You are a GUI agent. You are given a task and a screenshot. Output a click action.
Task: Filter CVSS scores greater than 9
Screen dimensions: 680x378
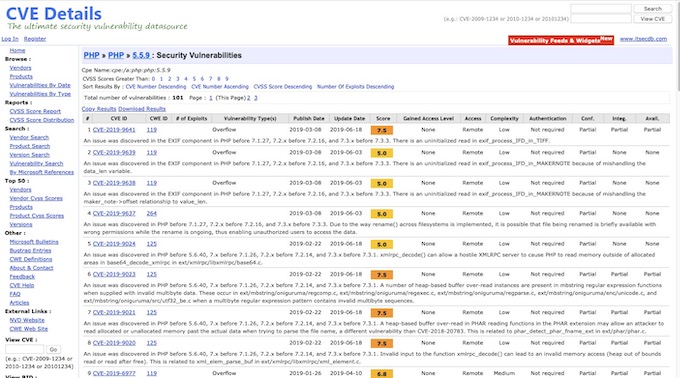pyautogui.click(x=226, y=79)
